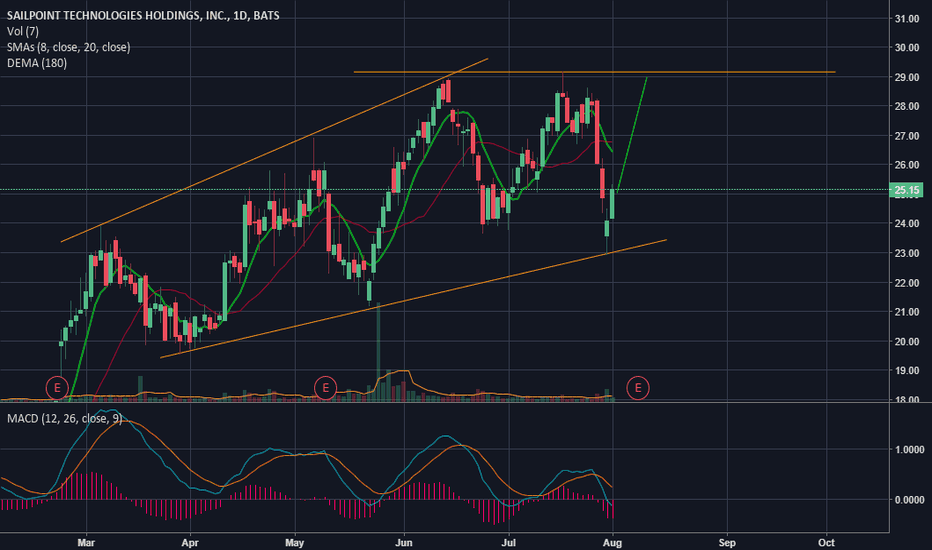Click the Apr date axis label
Viewport: 932px width, 550px height.
click(x=190, y=542)
